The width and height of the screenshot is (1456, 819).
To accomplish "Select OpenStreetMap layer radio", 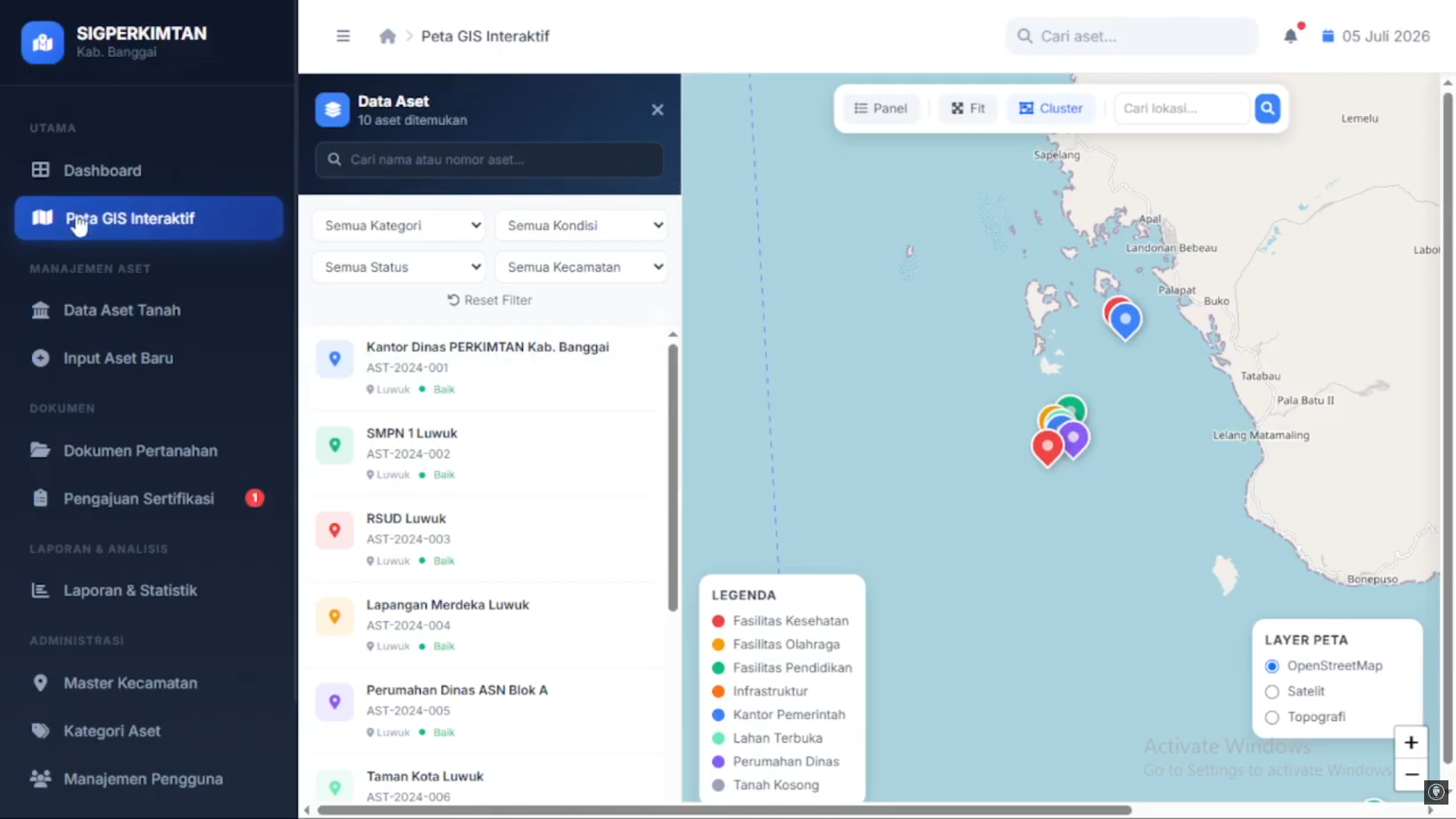I will (1272, 666).
